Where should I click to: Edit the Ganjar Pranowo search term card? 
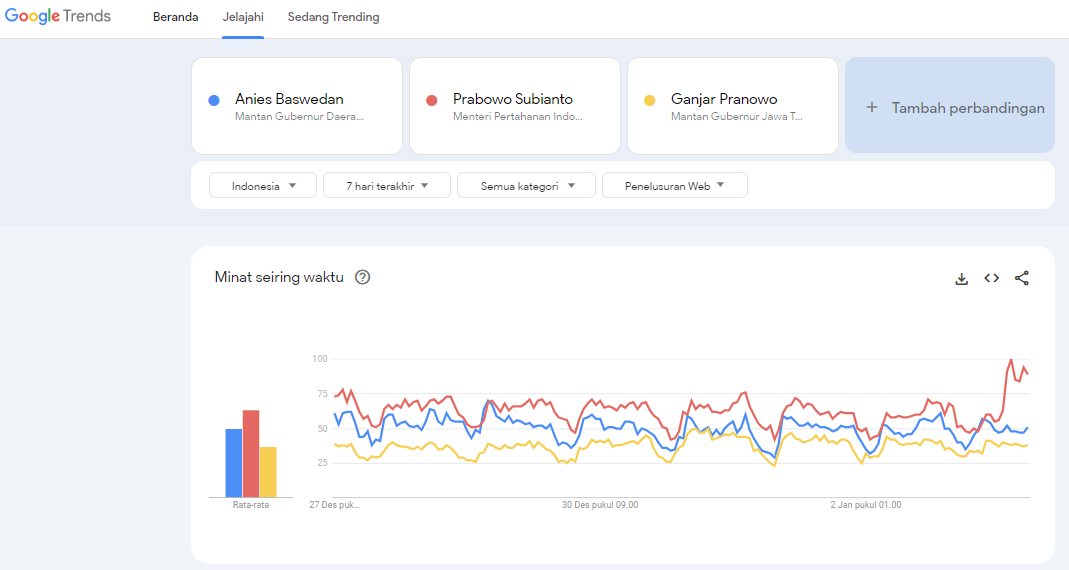coord(733,106)
